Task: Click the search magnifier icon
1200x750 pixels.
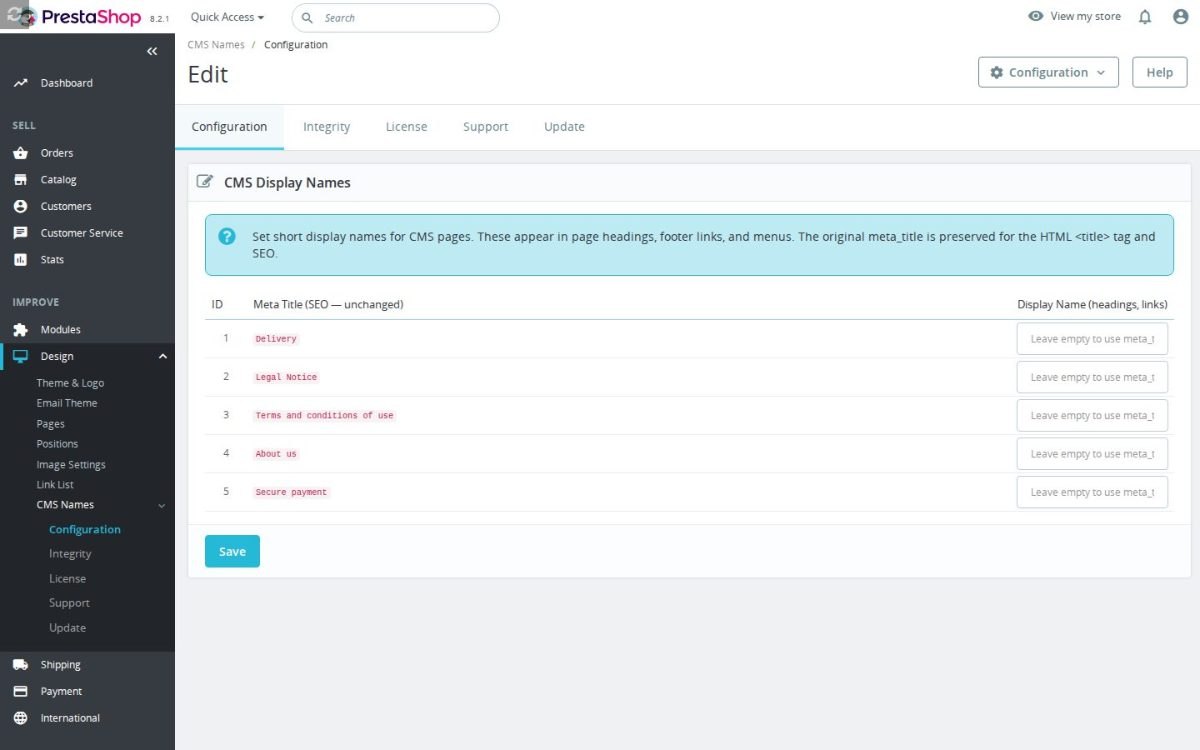Action: [307, 18]
